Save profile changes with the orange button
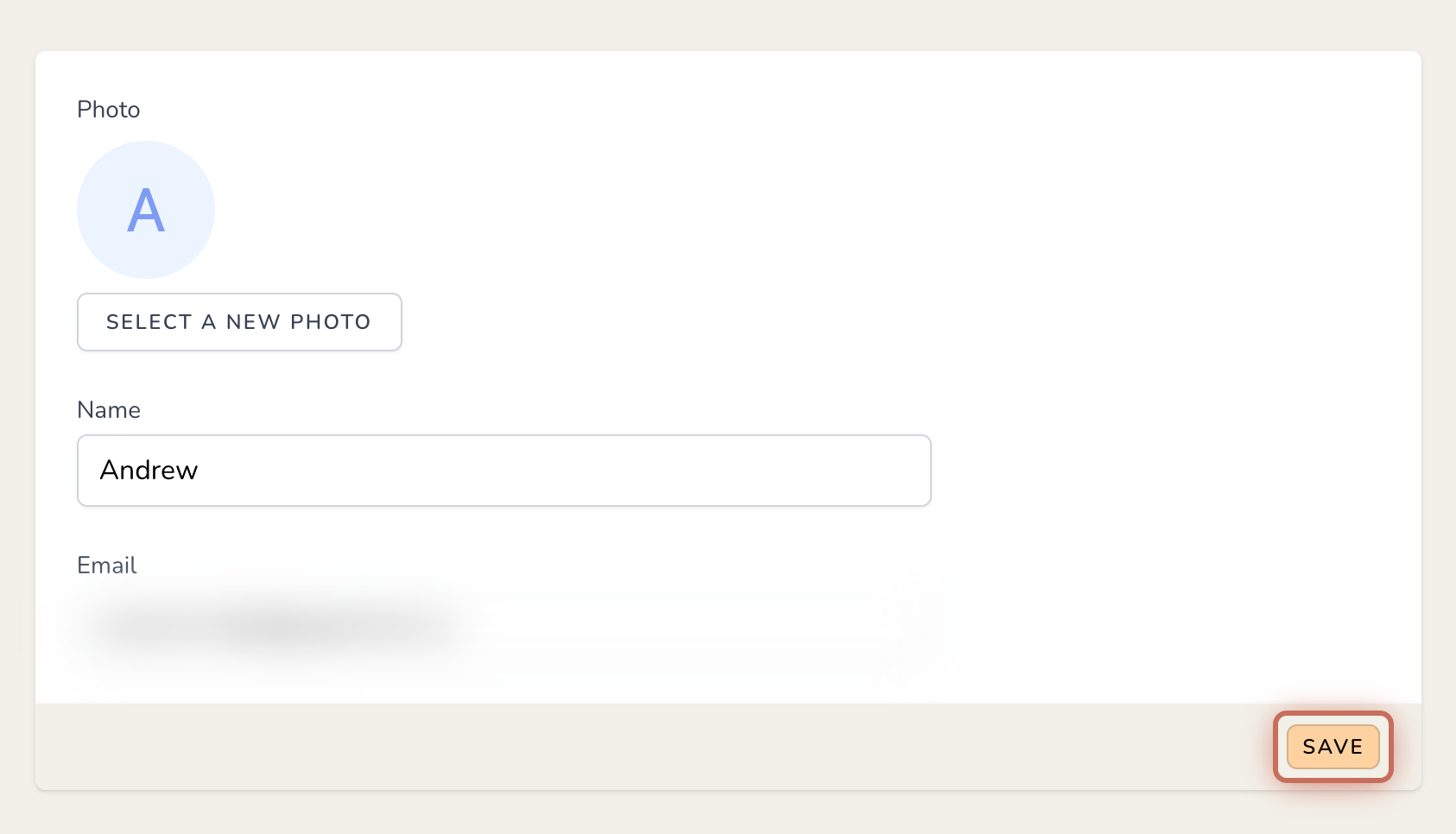 click(1333, 747)
